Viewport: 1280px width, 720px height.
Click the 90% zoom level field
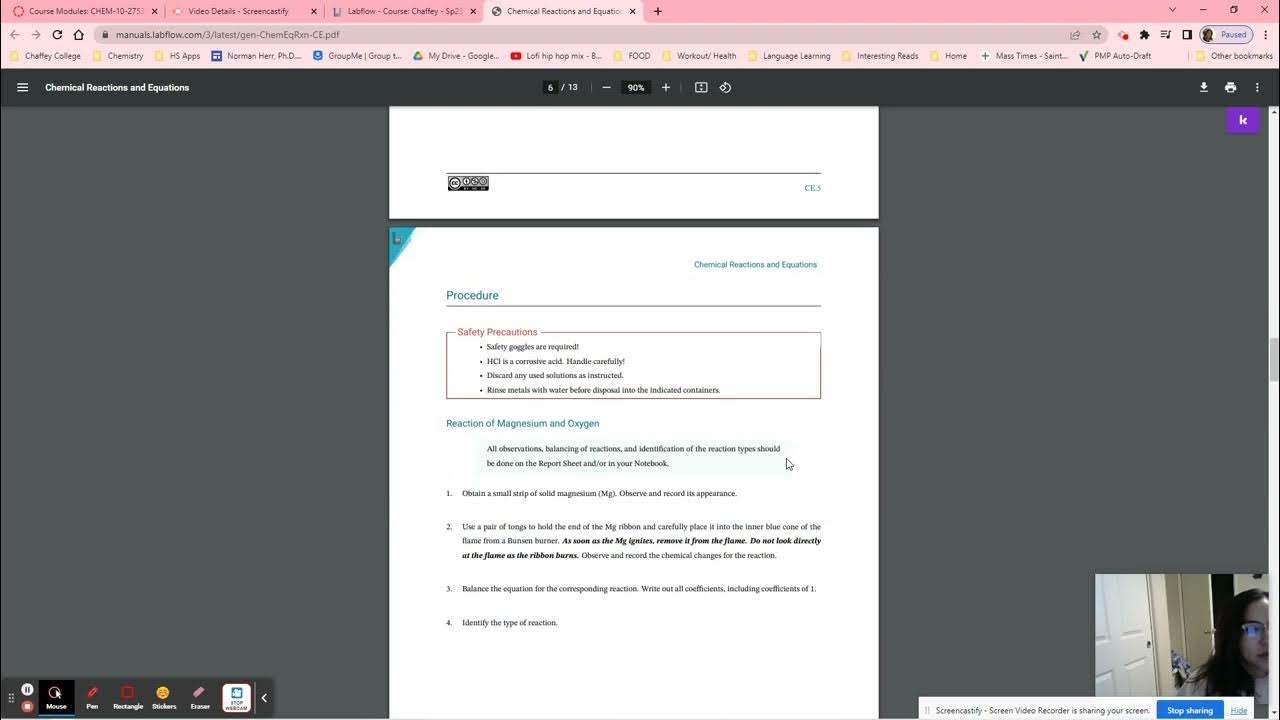636,87
